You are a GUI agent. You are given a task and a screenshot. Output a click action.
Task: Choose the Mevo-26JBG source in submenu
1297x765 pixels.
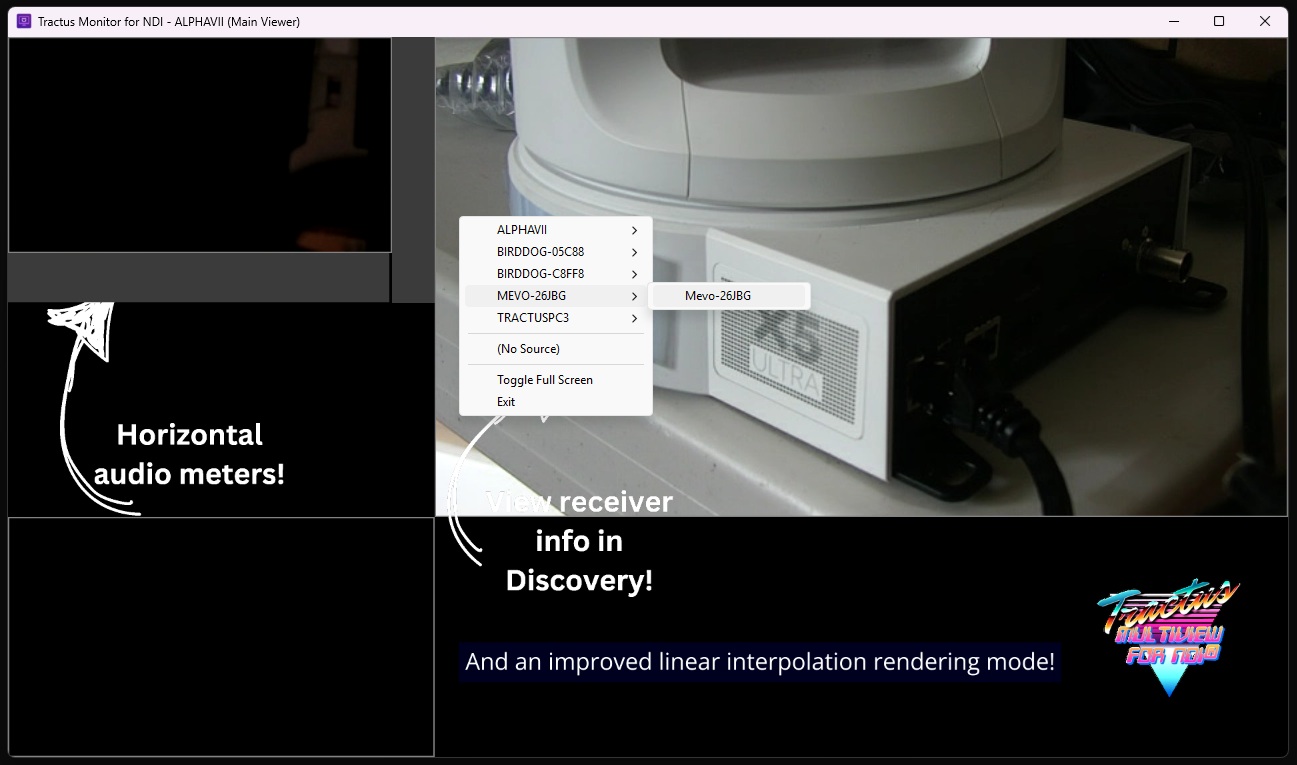pos(718,296)
